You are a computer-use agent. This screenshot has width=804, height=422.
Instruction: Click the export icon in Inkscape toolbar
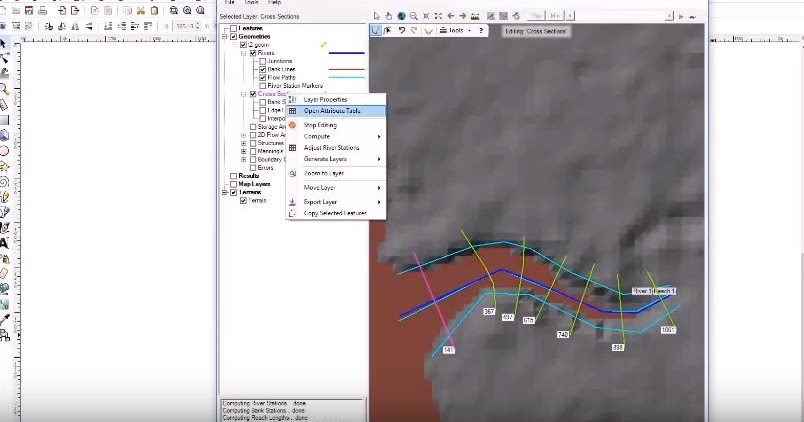(75, 10)
